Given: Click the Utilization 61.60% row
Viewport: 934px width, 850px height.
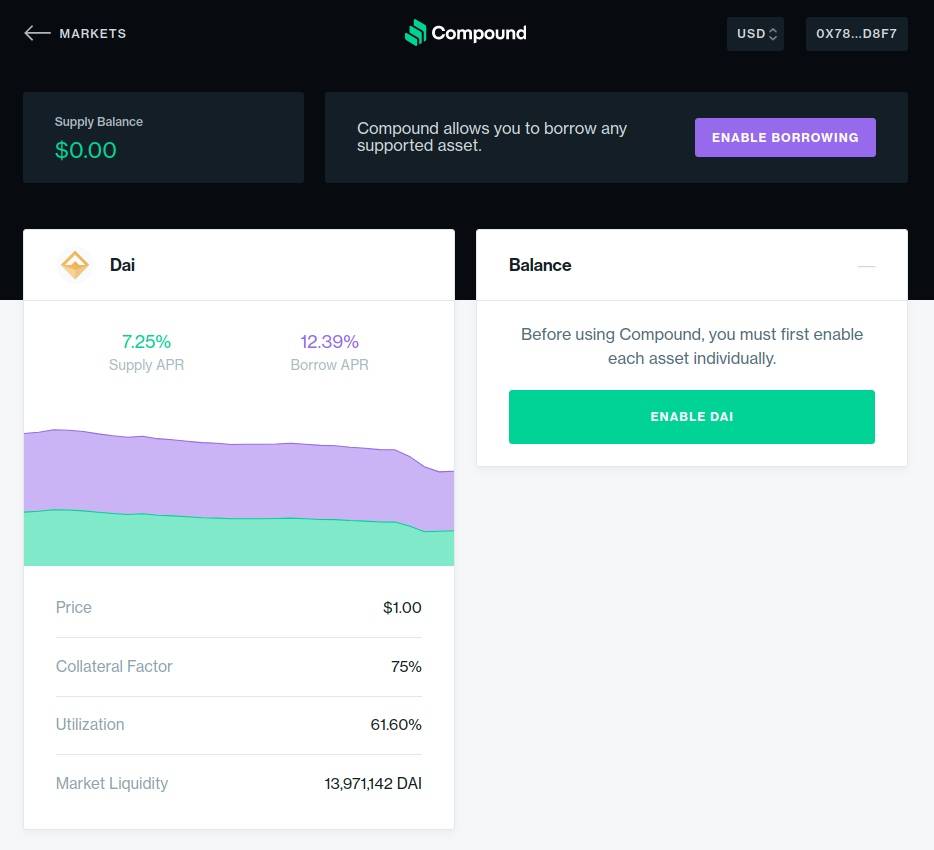Looking at the screenshot, I should coord(238,725).
